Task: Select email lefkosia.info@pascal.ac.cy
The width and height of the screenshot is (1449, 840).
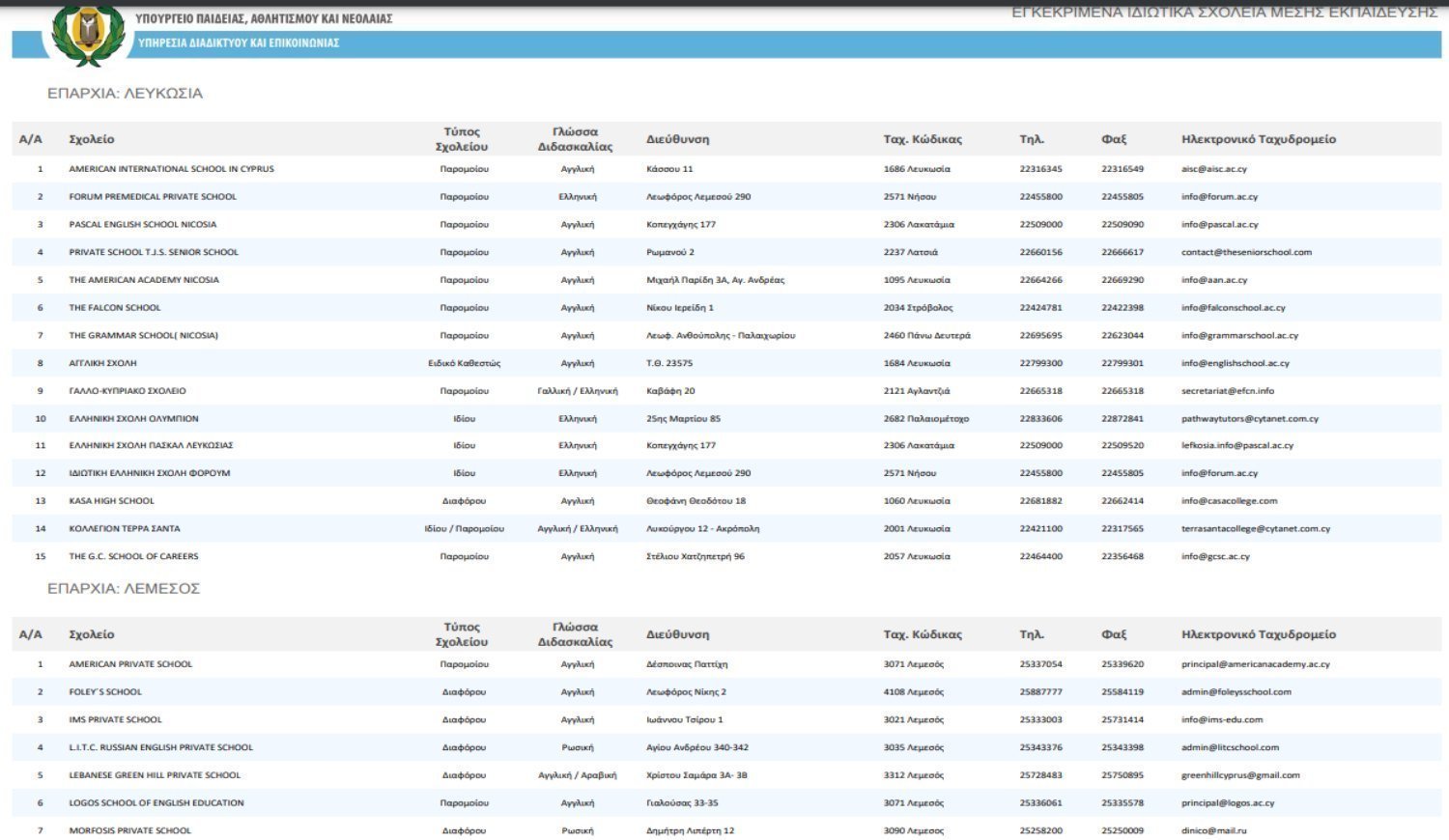Action: 1237,446
